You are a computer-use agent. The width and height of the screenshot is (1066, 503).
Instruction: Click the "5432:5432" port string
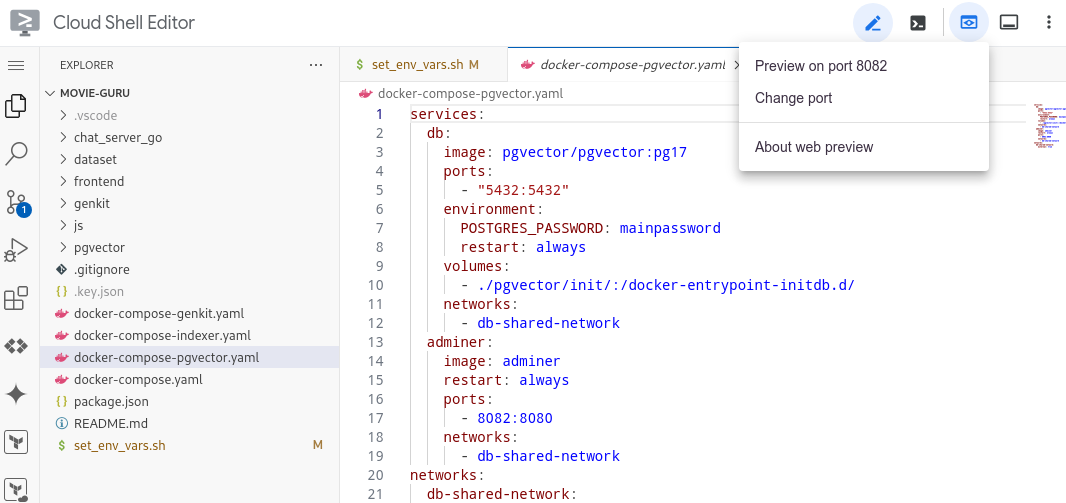[523, 190]
